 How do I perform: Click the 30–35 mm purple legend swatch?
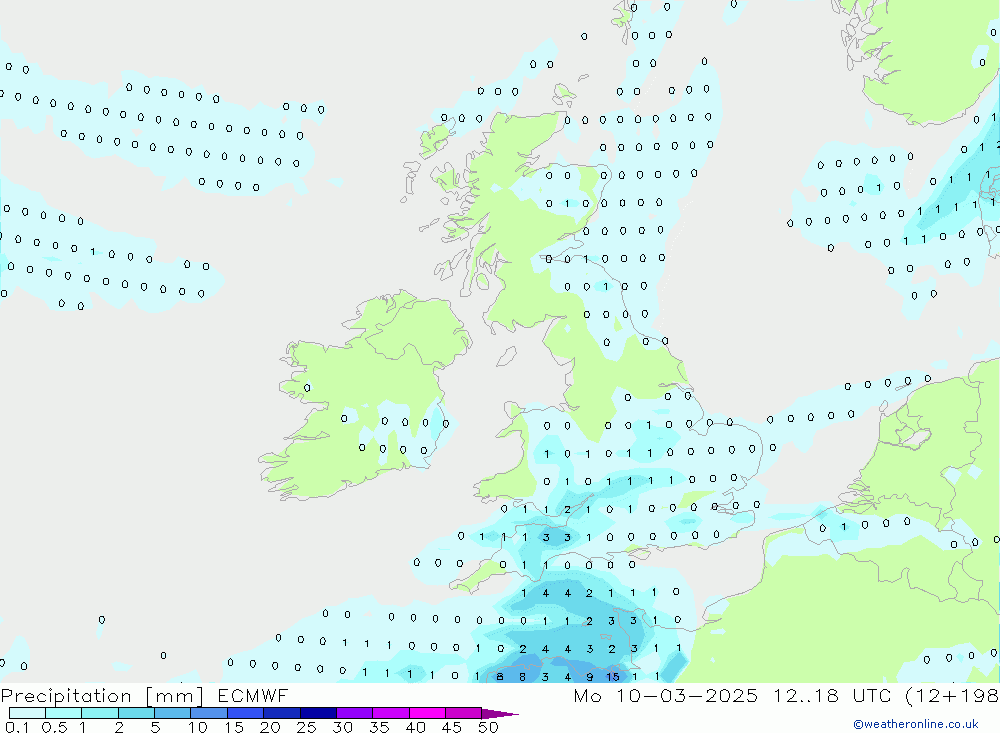(x=354, y=713)
